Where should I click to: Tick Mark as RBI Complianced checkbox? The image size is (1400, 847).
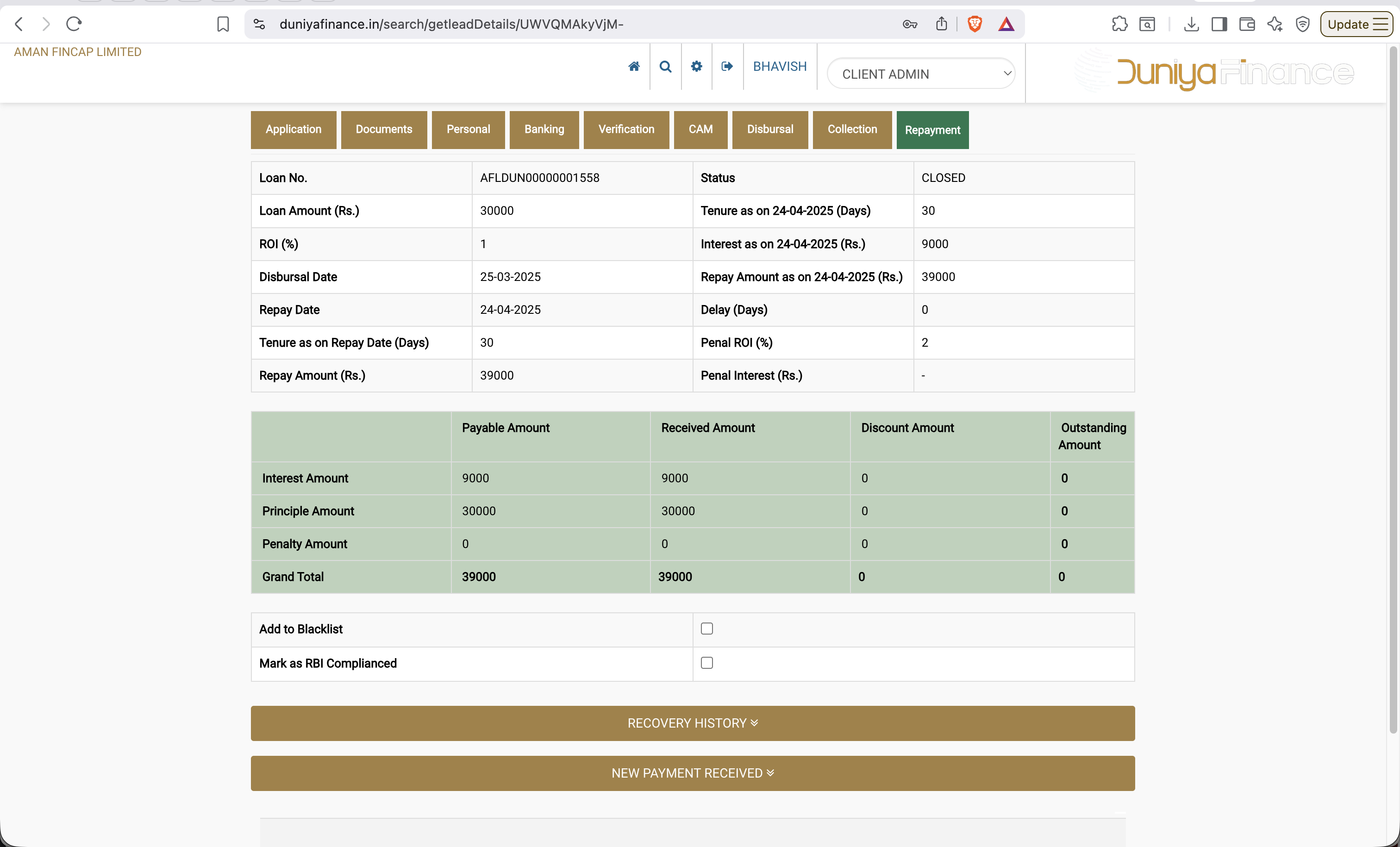pyautogui.click(x=707, y=662)
